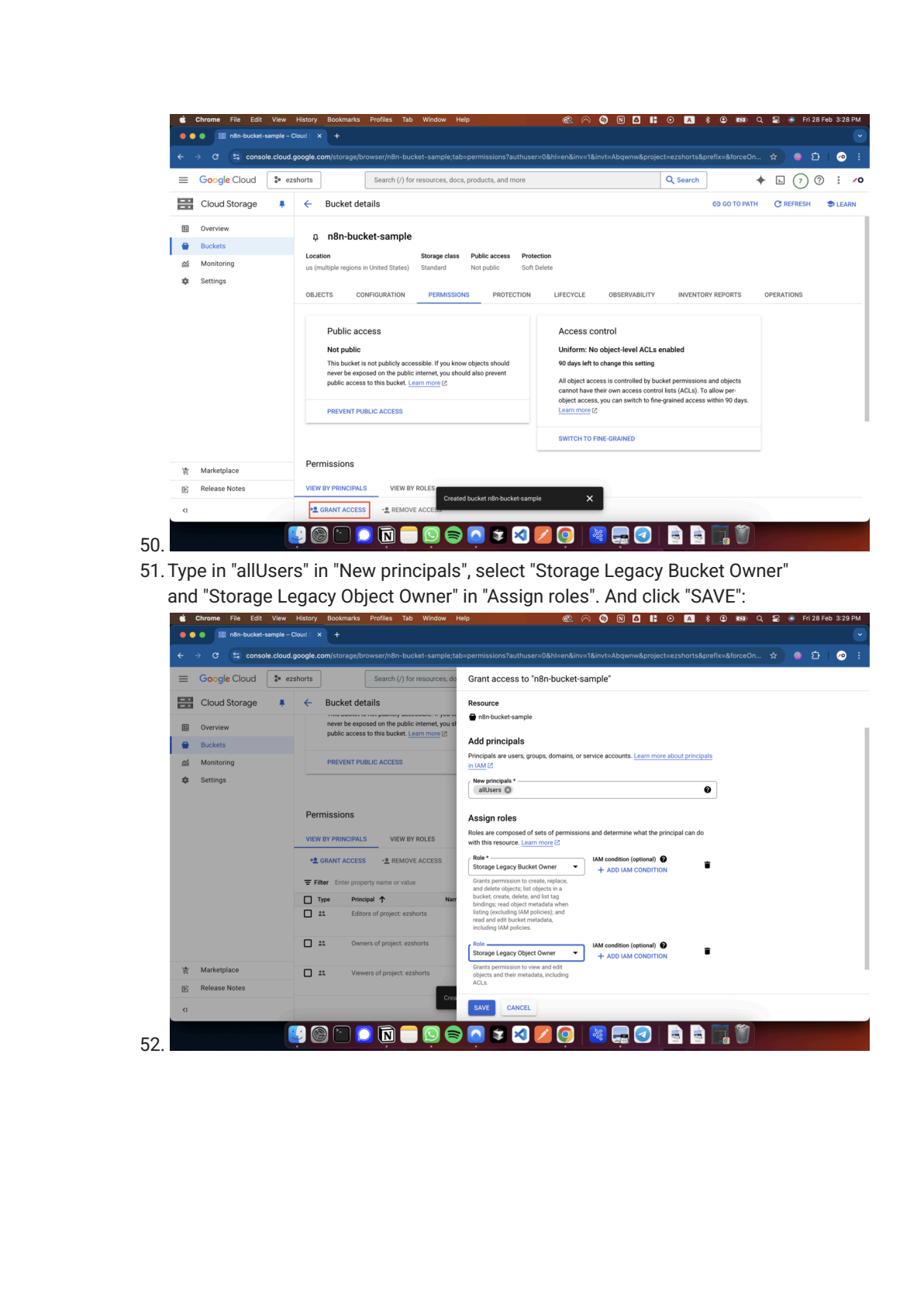The height and width of the screenshot is (1306, 924).
Task: Open the PERMISSIONS tab in upper screenshot
Action: [x=449, y=295]
